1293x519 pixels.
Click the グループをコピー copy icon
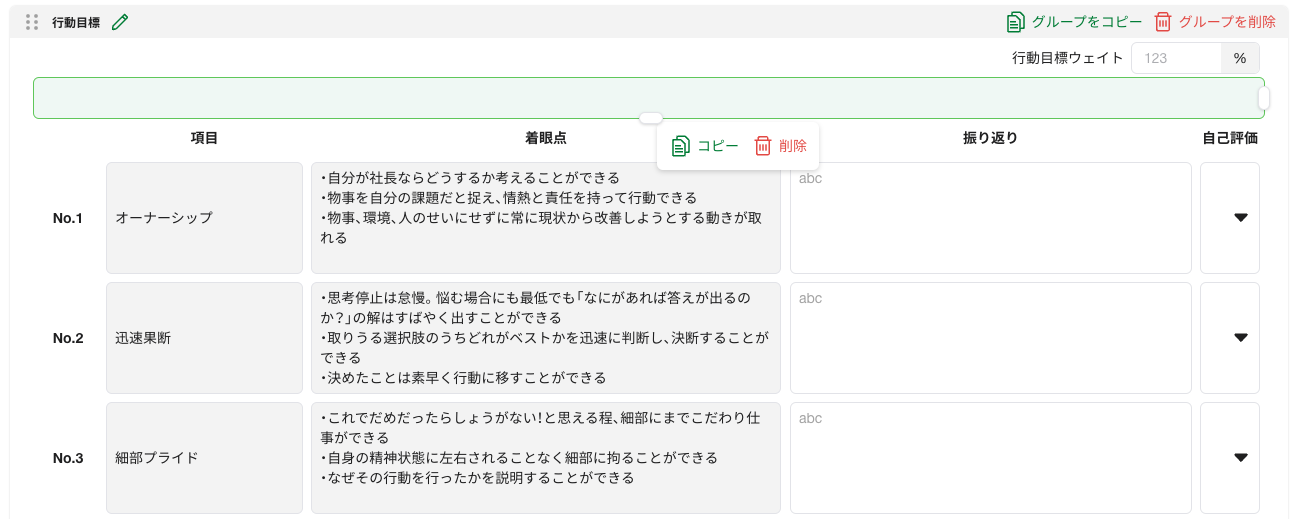[1015, 22]
